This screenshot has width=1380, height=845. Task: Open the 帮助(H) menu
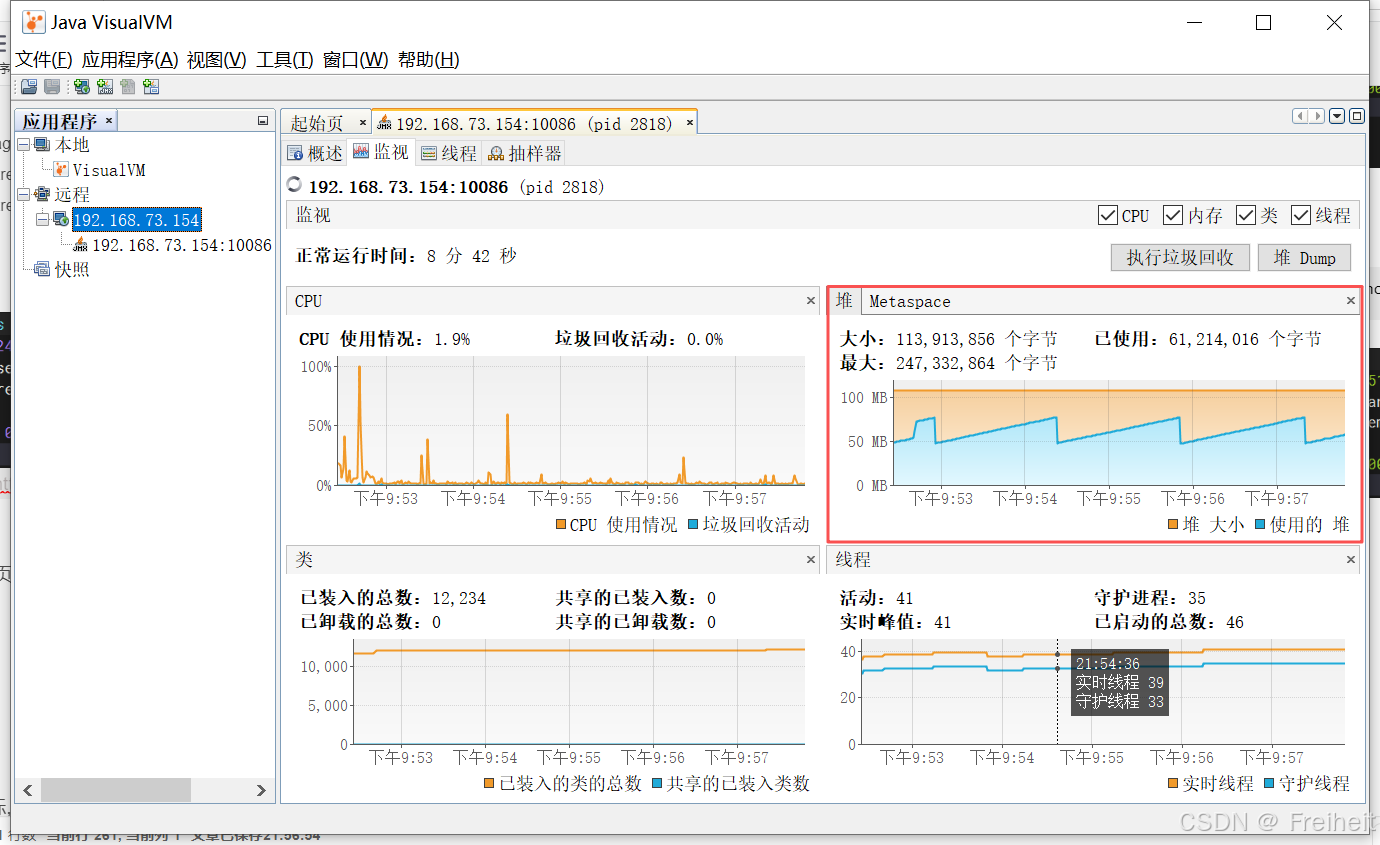pos(429,59)
